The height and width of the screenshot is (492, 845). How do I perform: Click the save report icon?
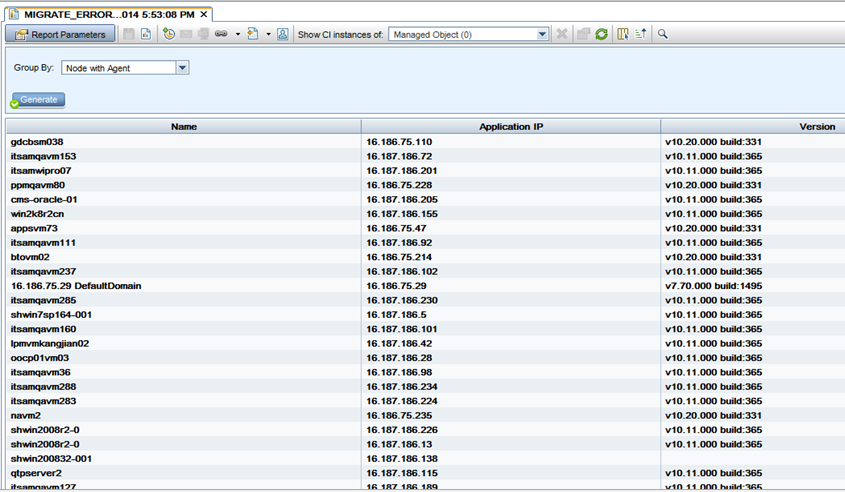coord(128,34)
